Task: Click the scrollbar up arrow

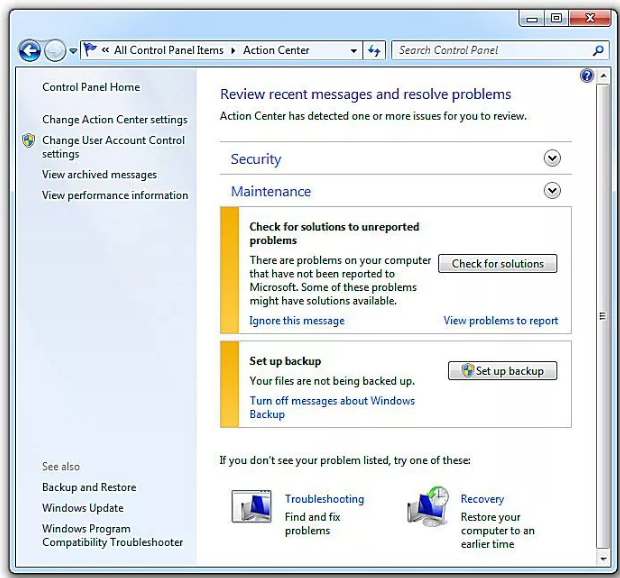Action: pyautogui.click(x=603, y=75)
